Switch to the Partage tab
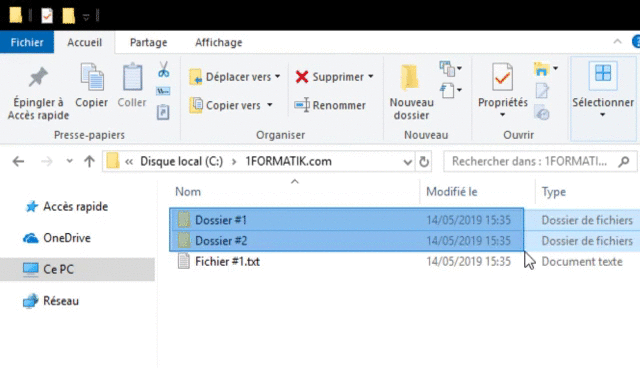The width and height of the screenshot is (640, 368). coord(149,42)
